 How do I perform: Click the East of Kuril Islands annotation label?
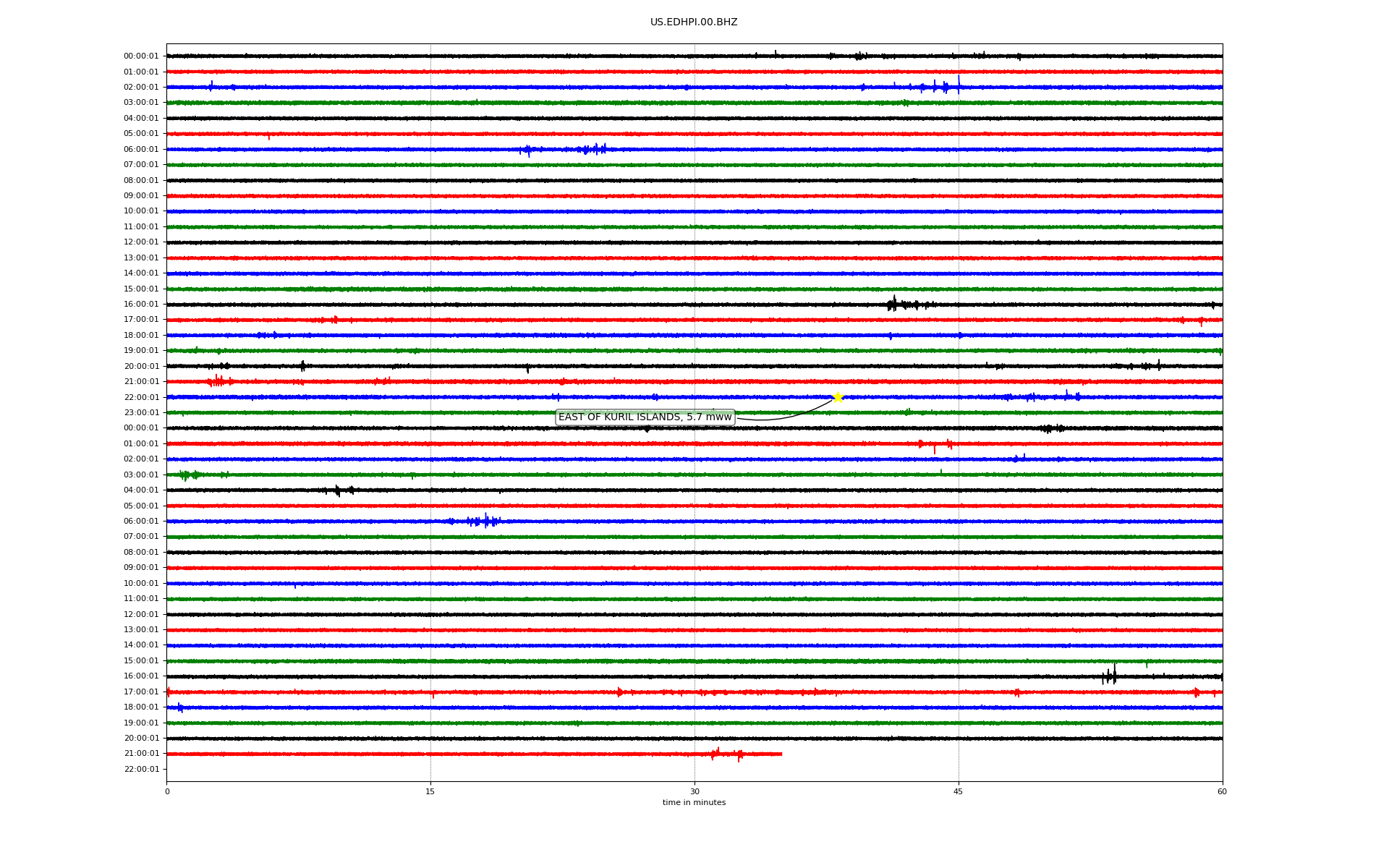click(x=645, y=417)
